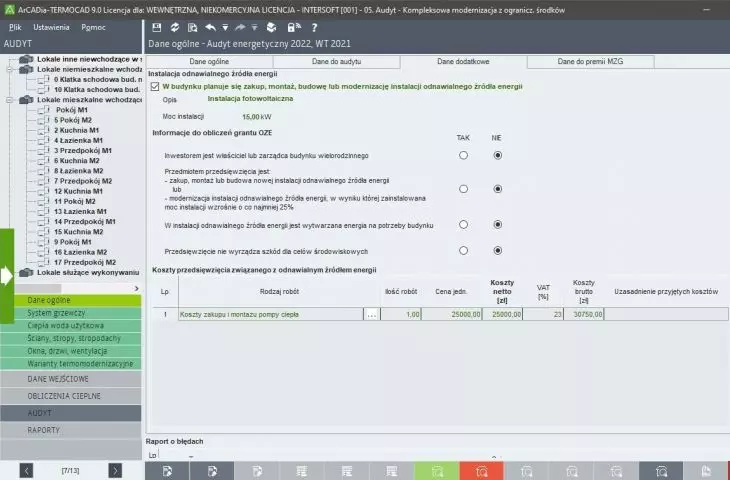Click the red highlighted report icon in bottom bar
Viewport: 730px width, 480px height.
tap(481, 471)
